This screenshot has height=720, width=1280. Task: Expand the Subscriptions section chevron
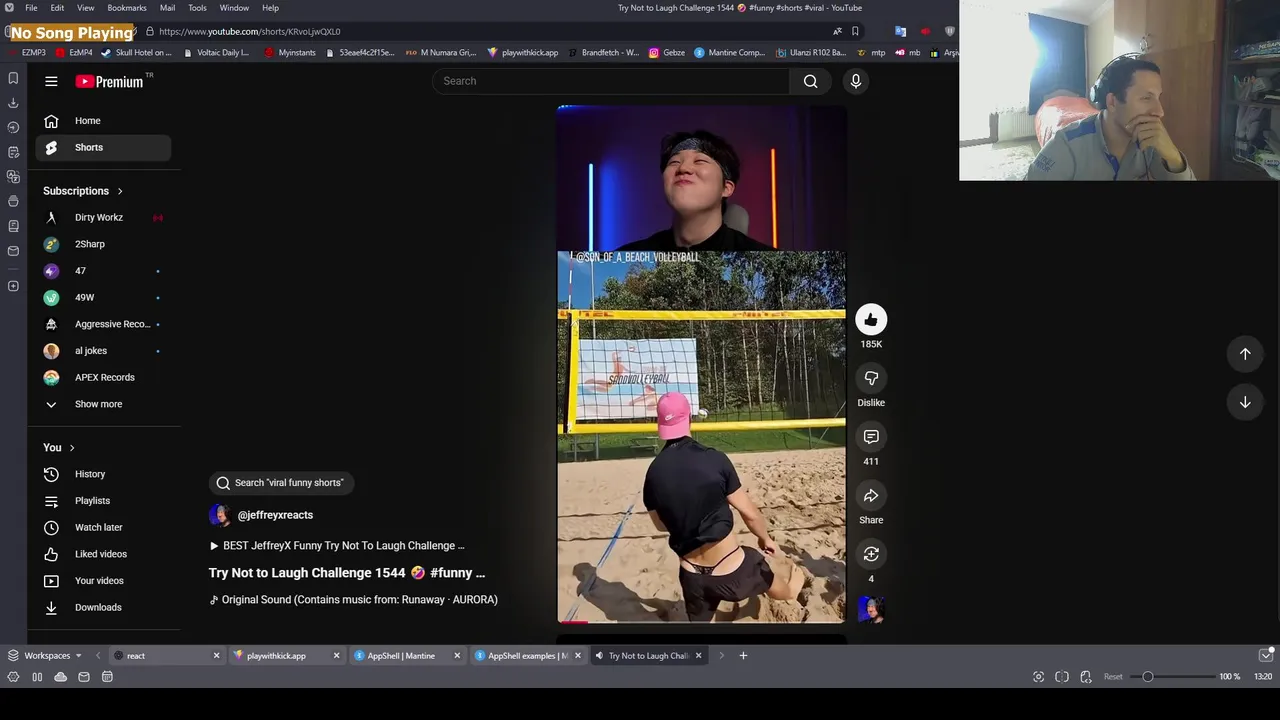coord(120,191)
